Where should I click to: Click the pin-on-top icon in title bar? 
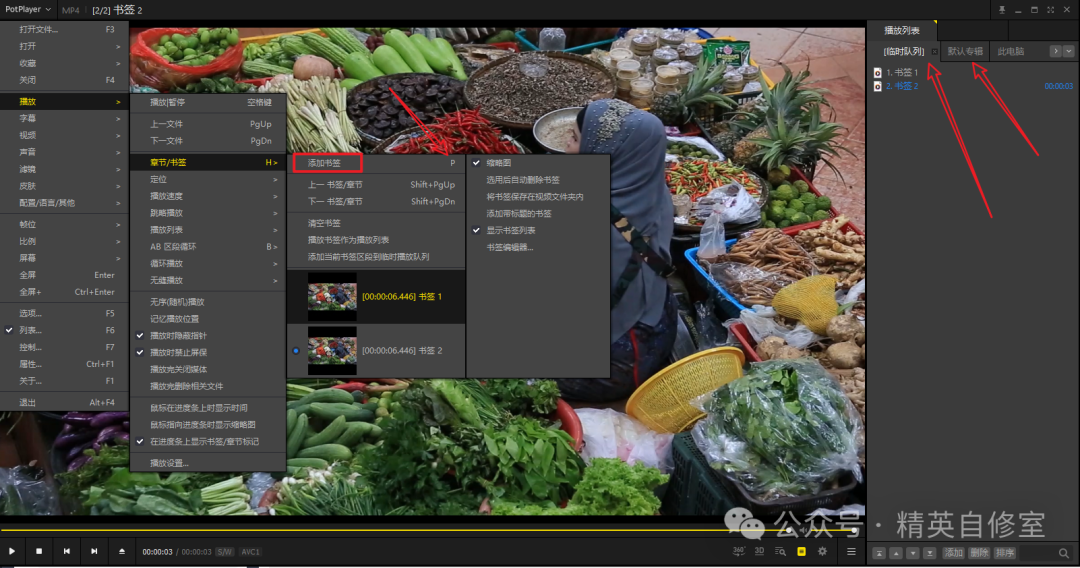click(x=1001, y=9)
